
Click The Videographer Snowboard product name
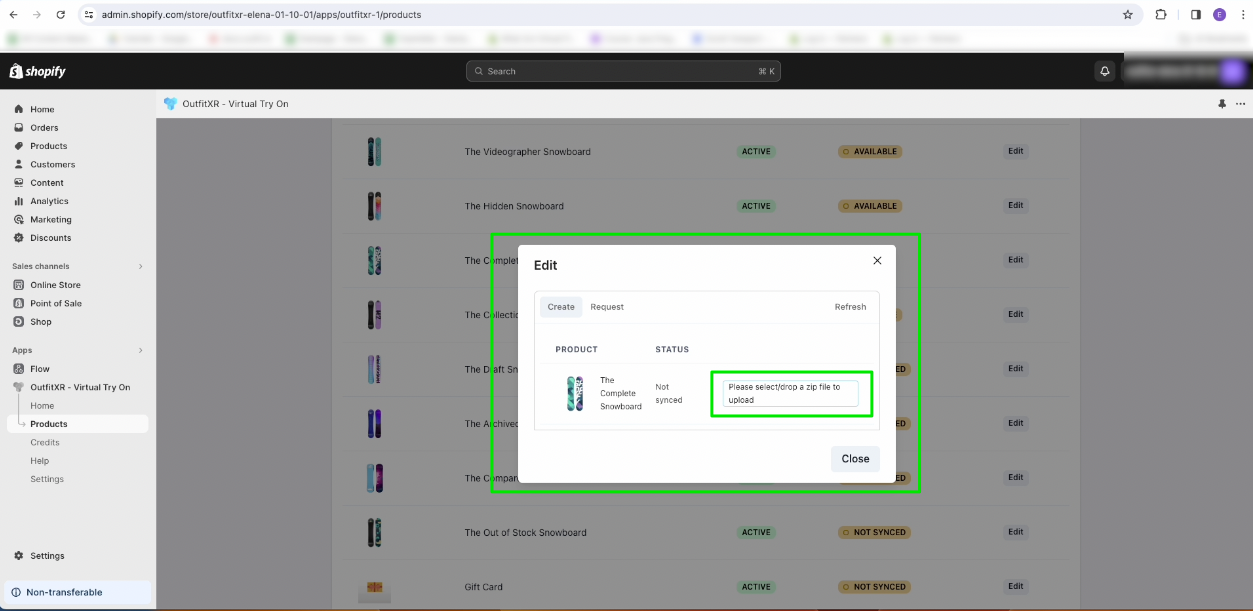click(527, 152)
